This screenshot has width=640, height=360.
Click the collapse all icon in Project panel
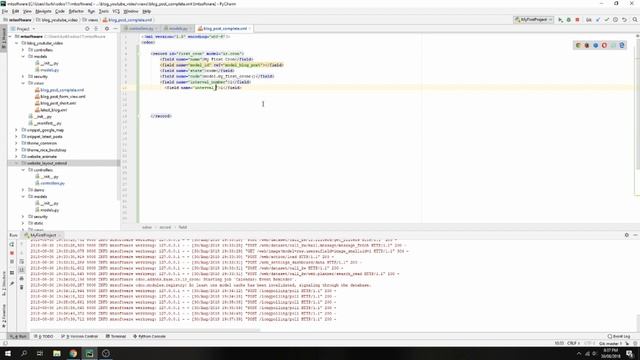[96, 29]
